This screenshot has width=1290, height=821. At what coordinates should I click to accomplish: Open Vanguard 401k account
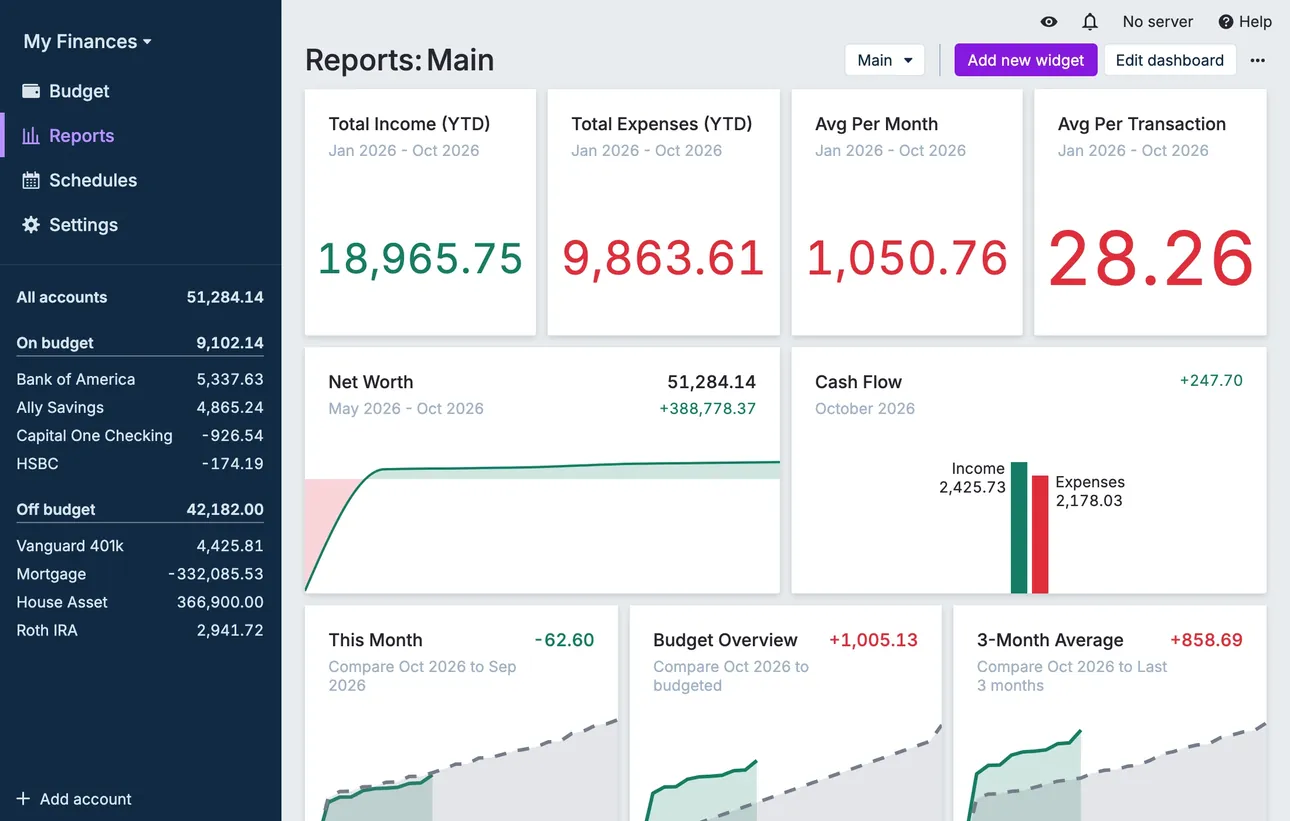click(x=140, y=546)
